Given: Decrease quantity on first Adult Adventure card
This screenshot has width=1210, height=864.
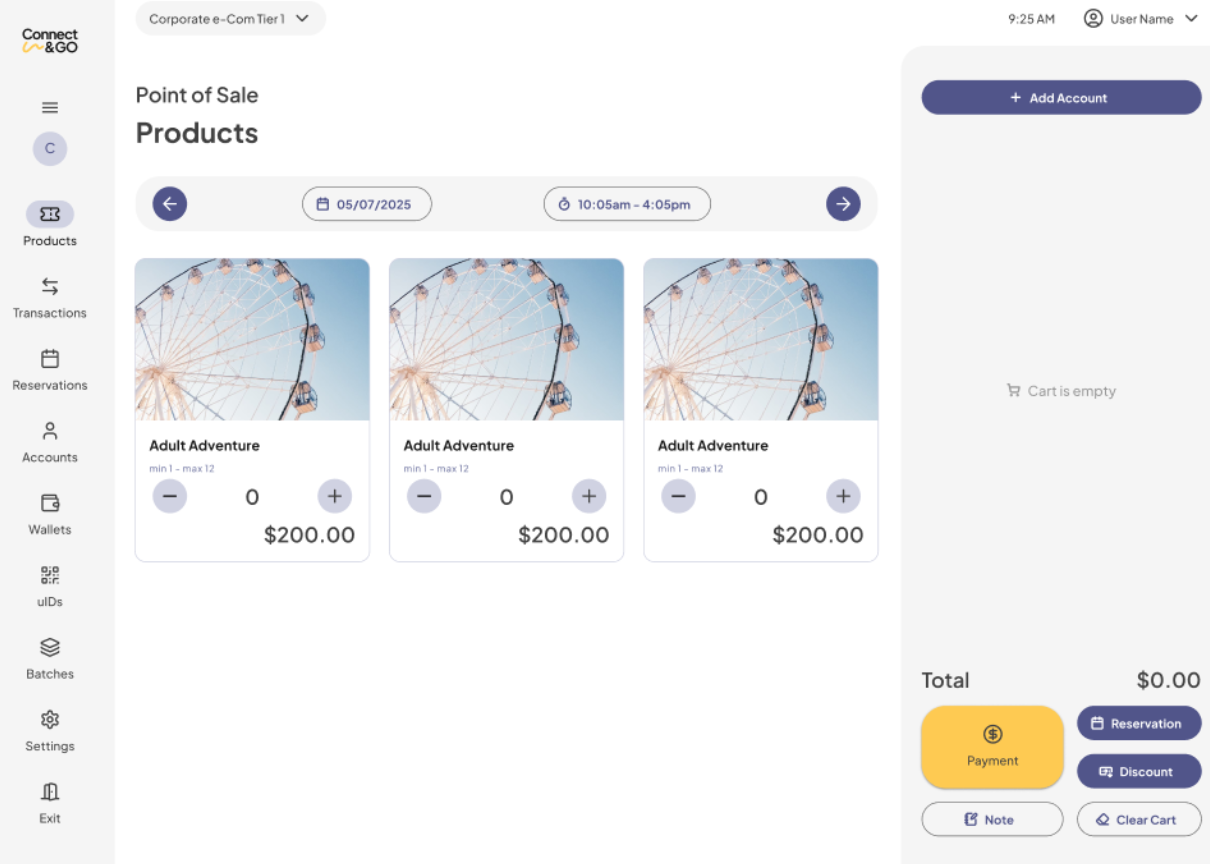Looking at the screenshot, I should click(x=170, y=496).
